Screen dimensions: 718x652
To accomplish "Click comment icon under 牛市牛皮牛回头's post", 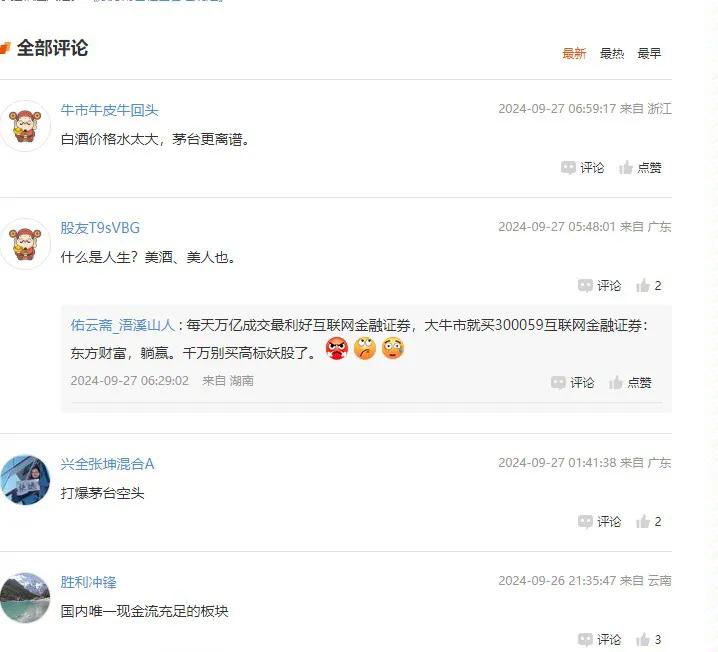I will coord(568,168).
